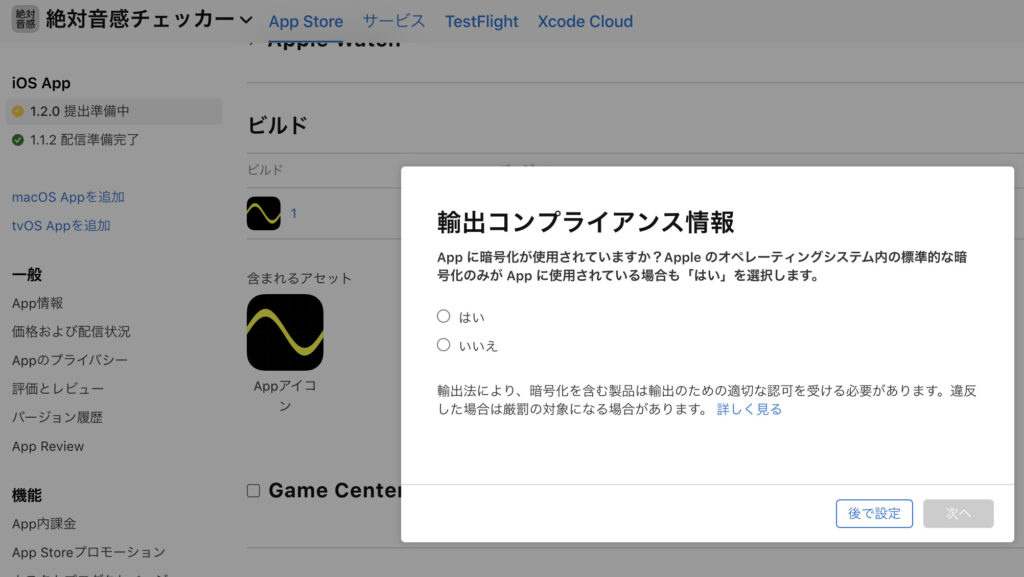
Task: Open 価格および配信状況 in sidebar
Action: point(71,332)
